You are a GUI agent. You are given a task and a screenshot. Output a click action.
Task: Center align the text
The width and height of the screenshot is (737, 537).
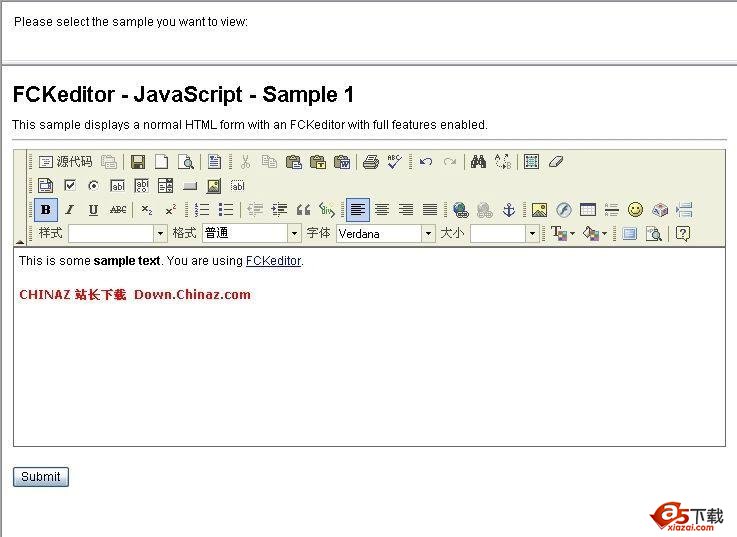[x=382, y=210]
